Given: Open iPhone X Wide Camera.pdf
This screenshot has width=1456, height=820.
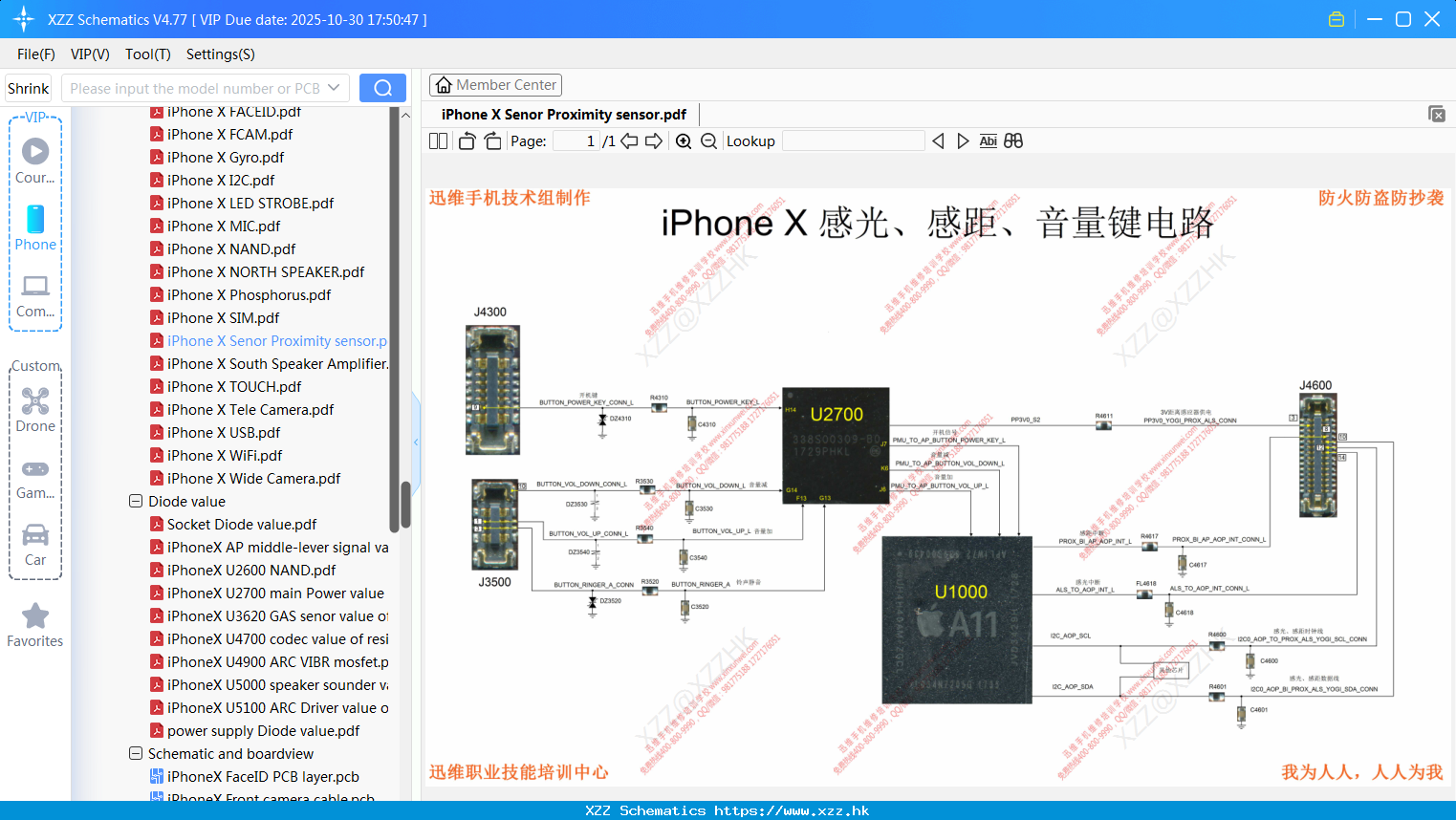Looking at the screenshot, I should point(253,479).
